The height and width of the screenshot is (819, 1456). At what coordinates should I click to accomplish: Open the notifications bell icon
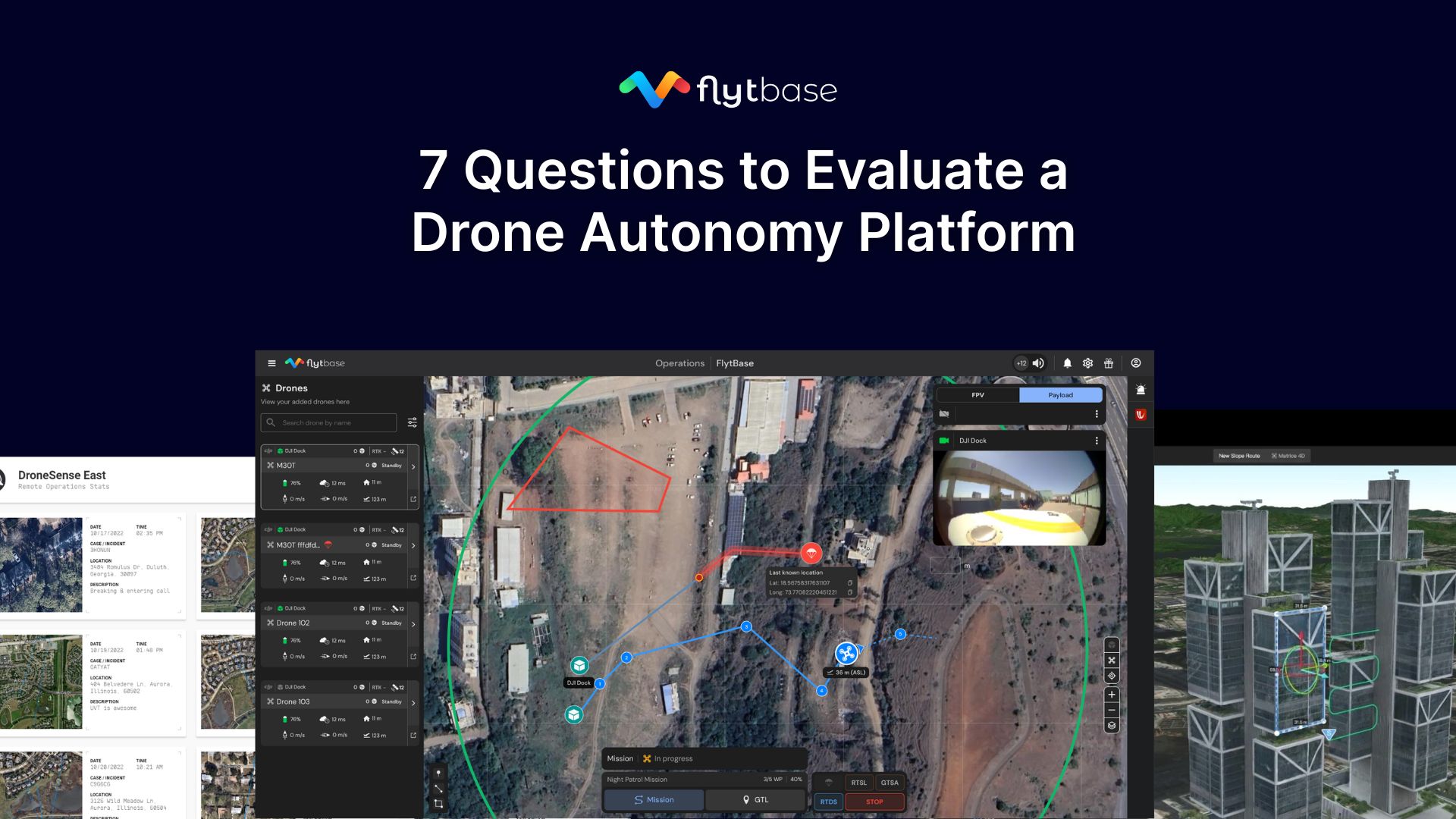tap(1068, 364)
